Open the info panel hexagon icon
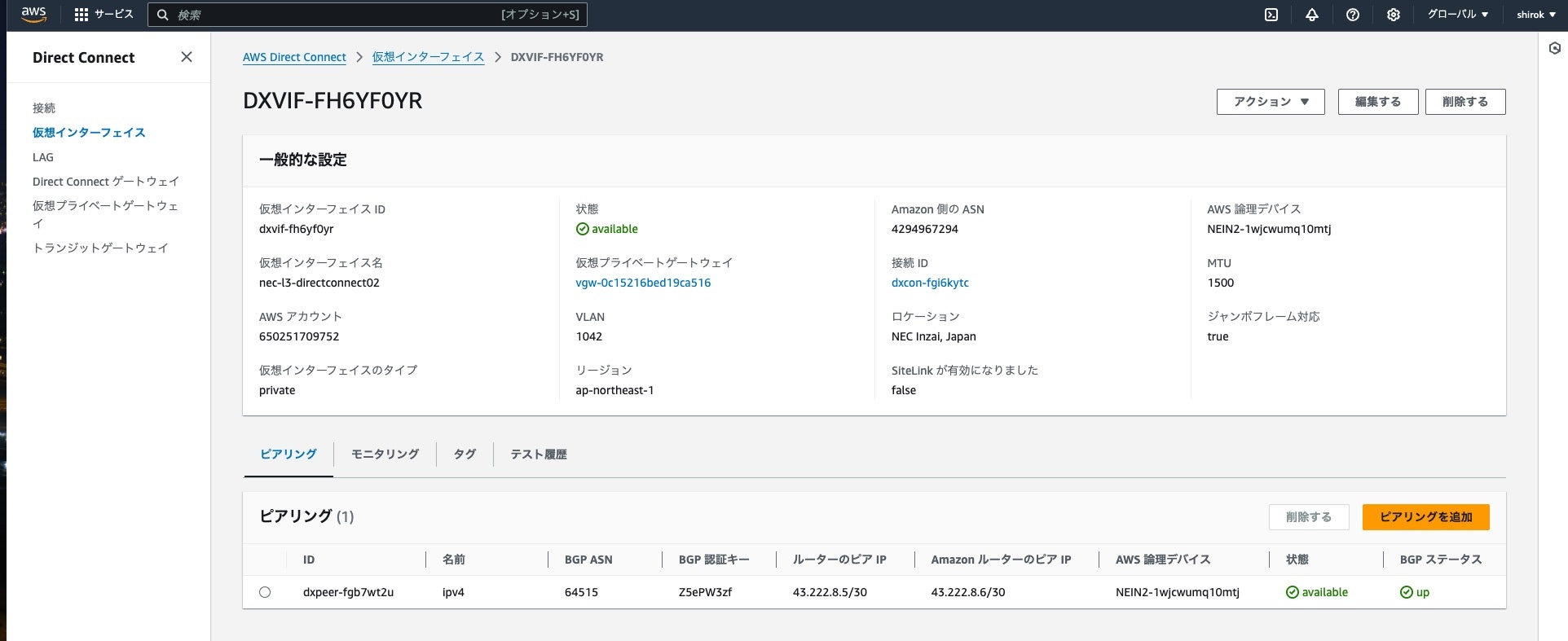This screenshot has height=641, width=1568. pos(1554,49)
